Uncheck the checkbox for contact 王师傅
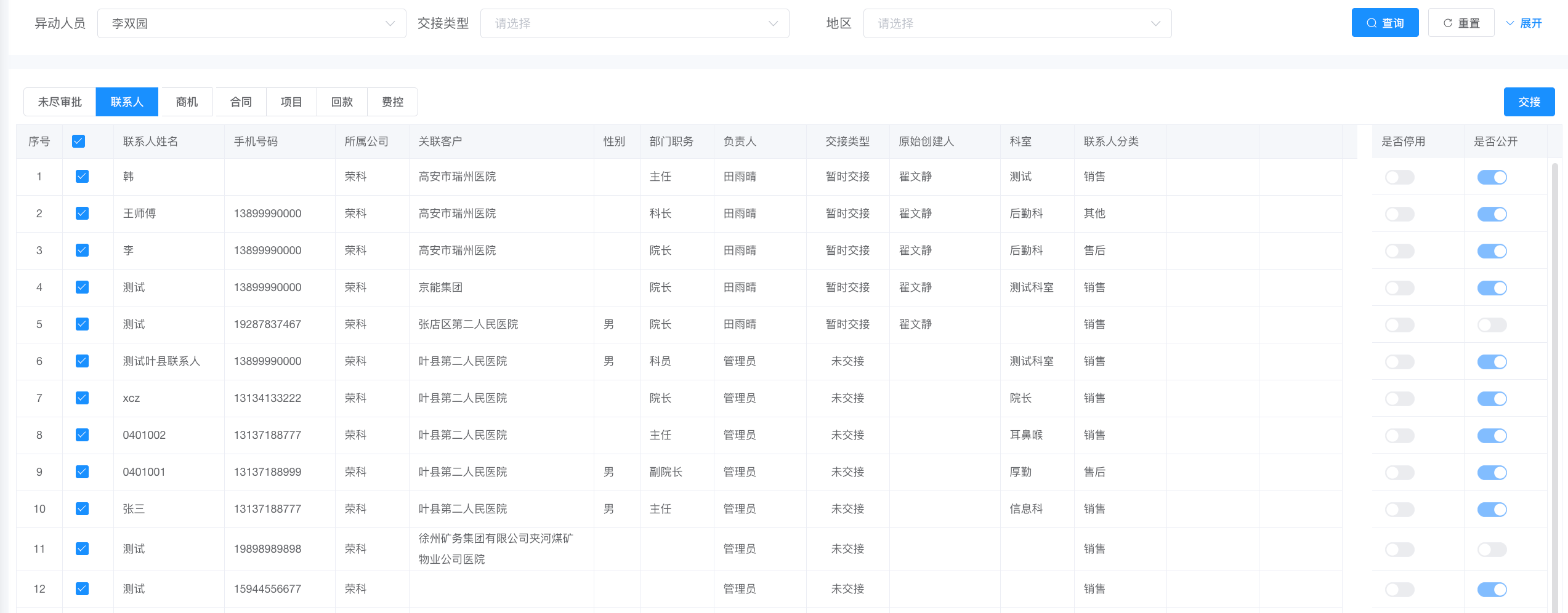The image size is (1568, 613). pos(82,214)
